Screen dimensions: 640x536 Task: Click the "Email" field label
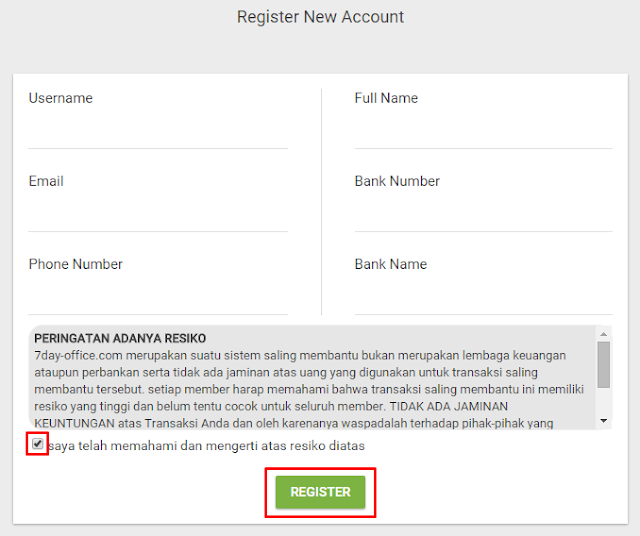coord(46,181)
